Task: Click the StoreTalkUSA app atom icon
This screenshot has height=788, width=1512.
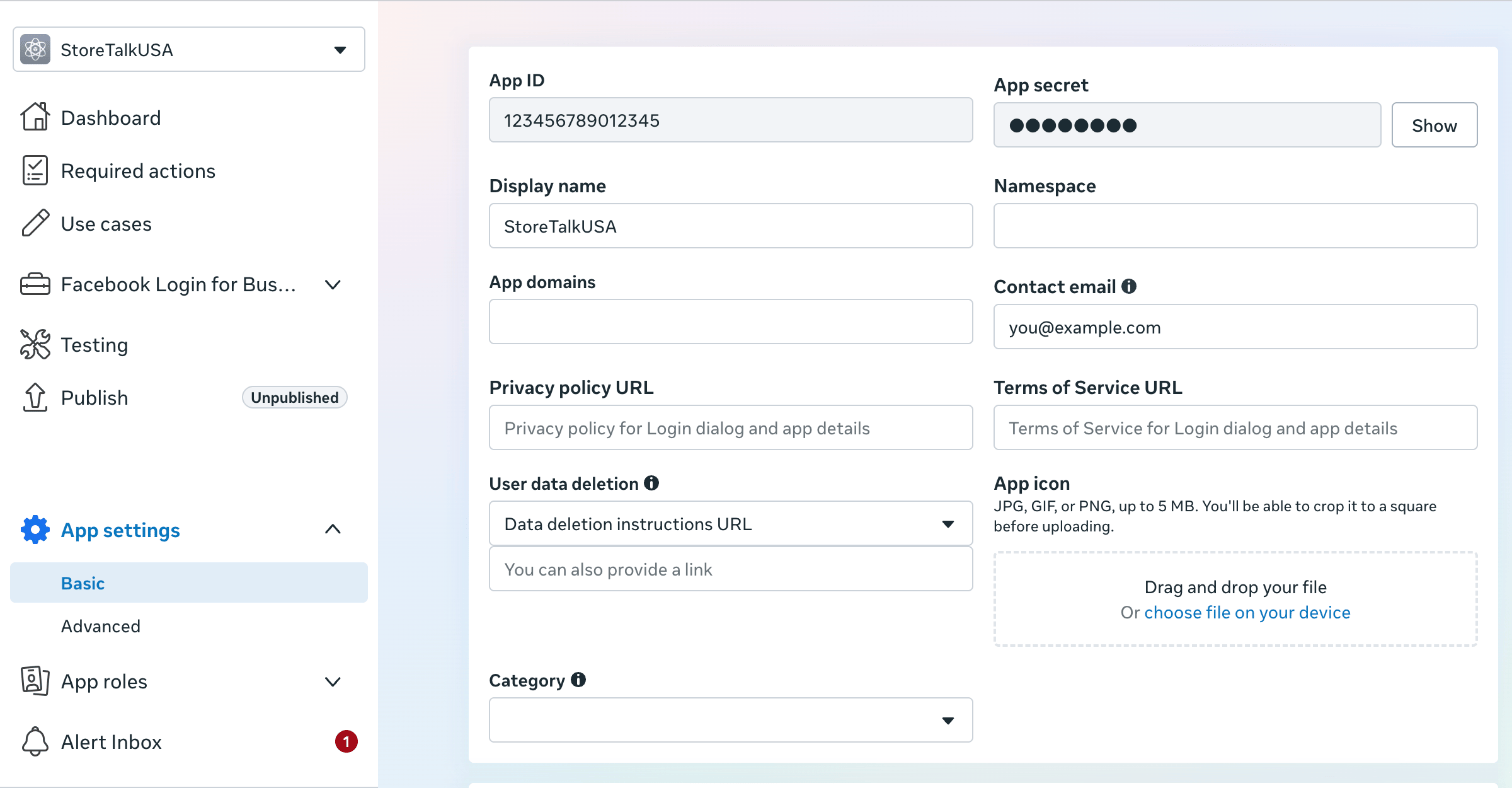Action: pos(35,49)
